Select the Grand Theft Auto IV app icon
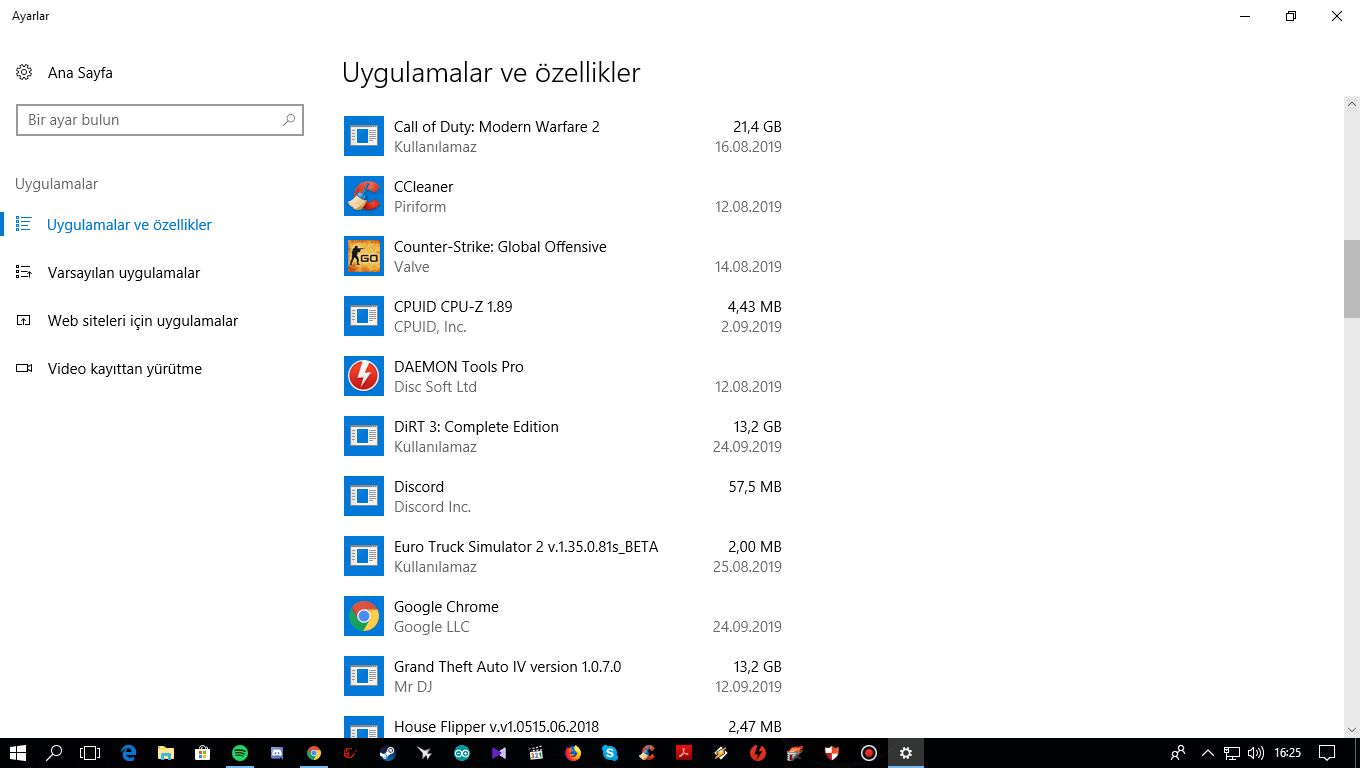 tap(364, 676)
